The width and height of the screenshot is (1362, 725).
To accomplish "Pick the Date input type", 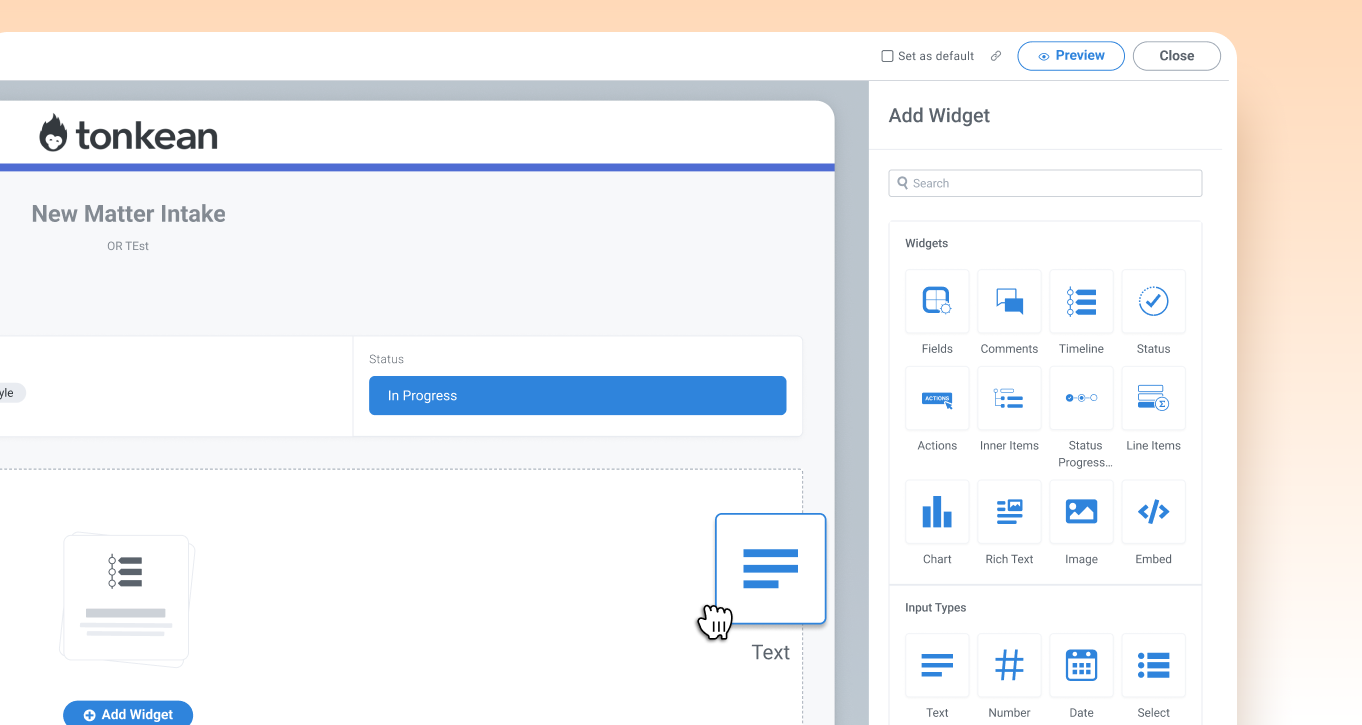I will pyautogui.click(x=1081, y=665).
